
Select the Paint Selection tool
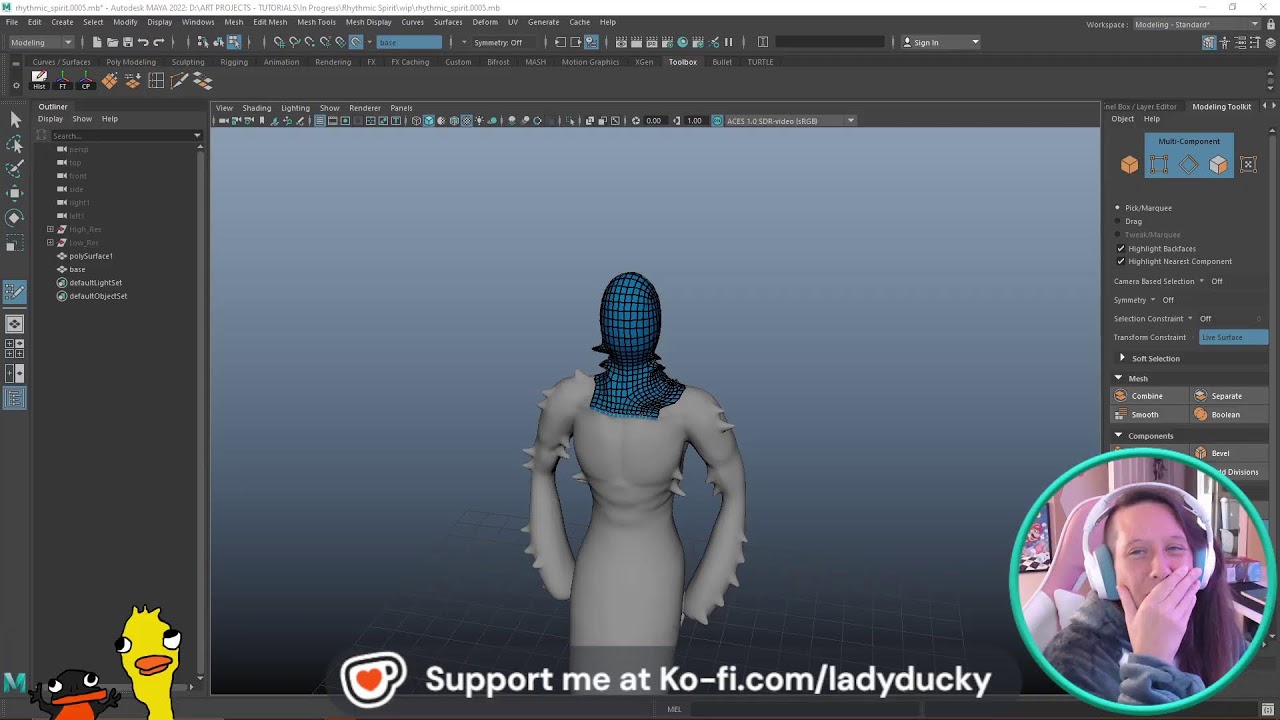(15, 169)
